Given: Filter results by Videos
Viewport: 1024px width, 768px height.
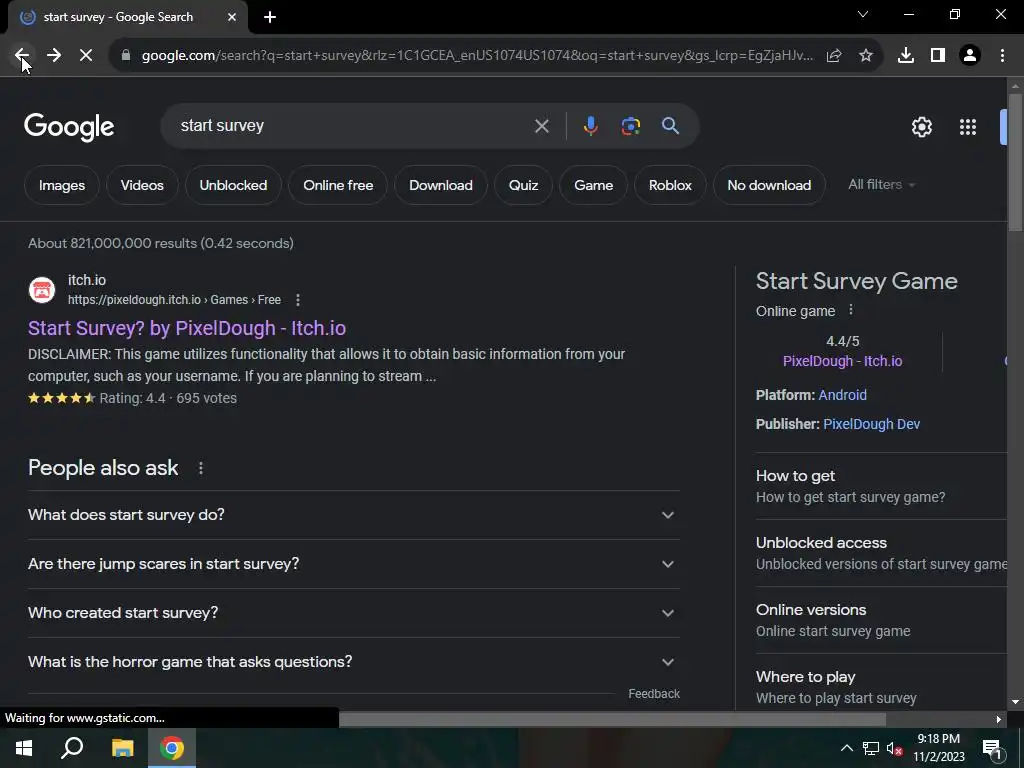Looking at the screenshot, I should coord(142,185).
